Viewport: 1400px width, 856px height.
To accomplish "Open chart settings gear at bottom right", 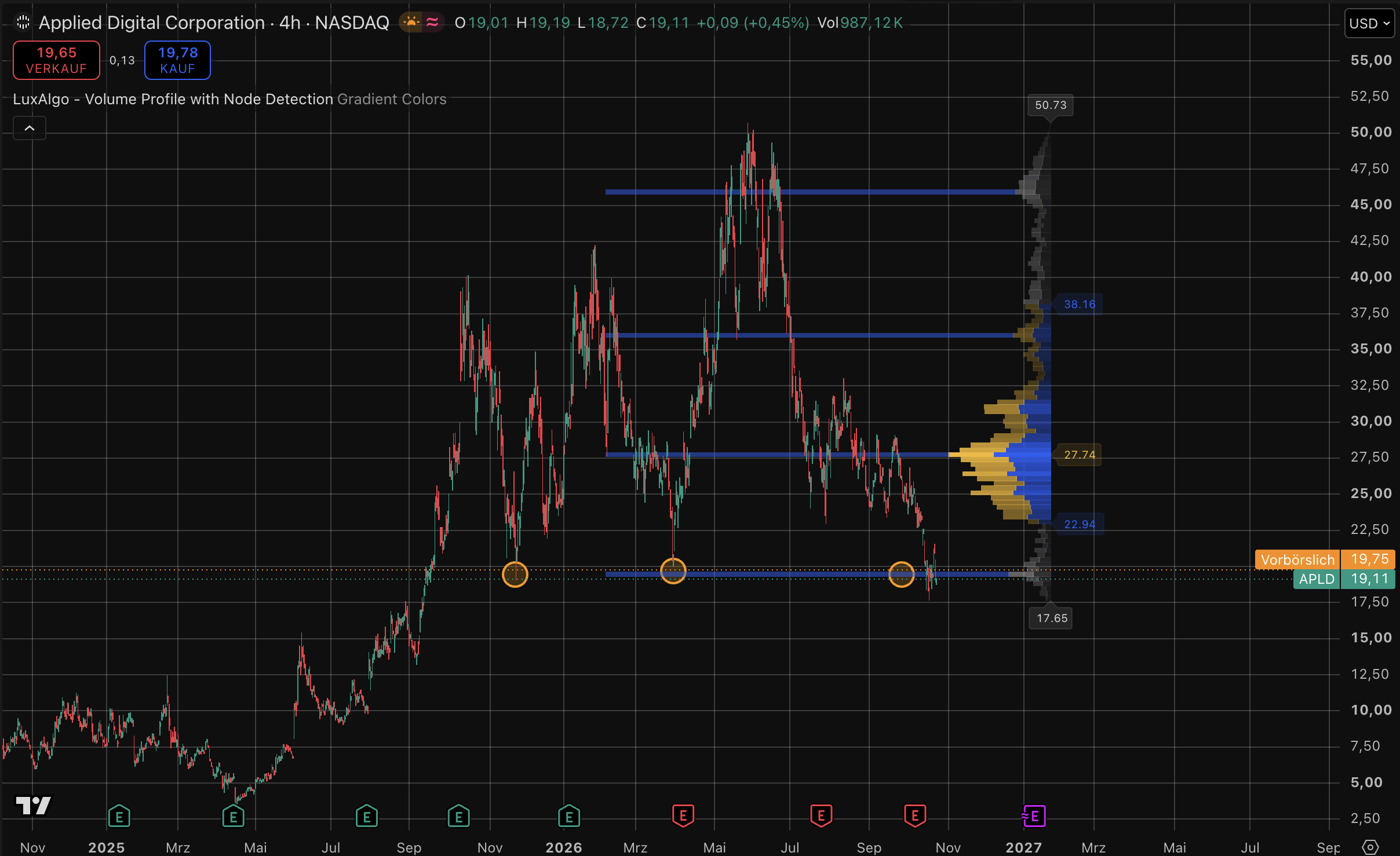I will 1370,847.
